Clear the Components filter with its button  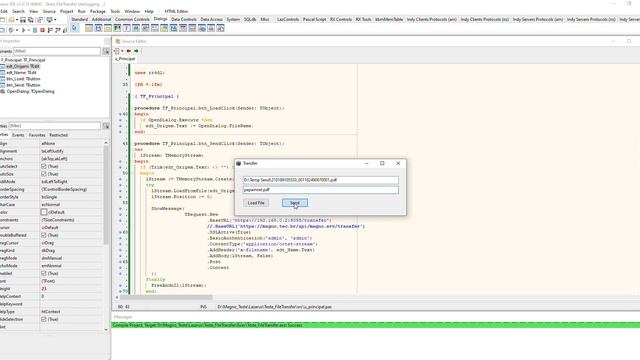pos(106,51)
